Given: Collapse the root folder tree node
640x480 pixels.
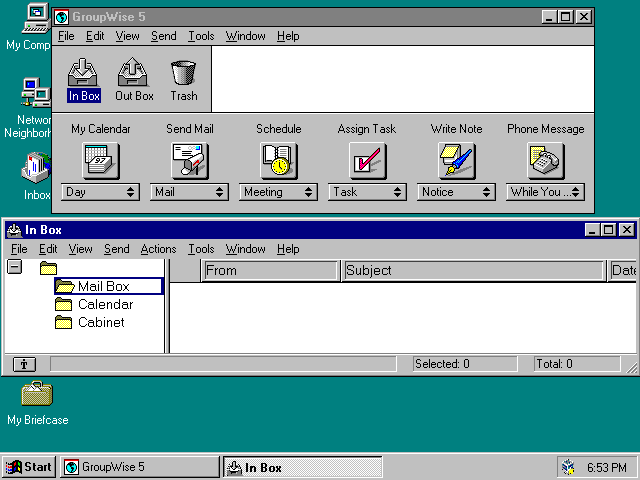Looking at the screenshot, I should coord(15,267).
